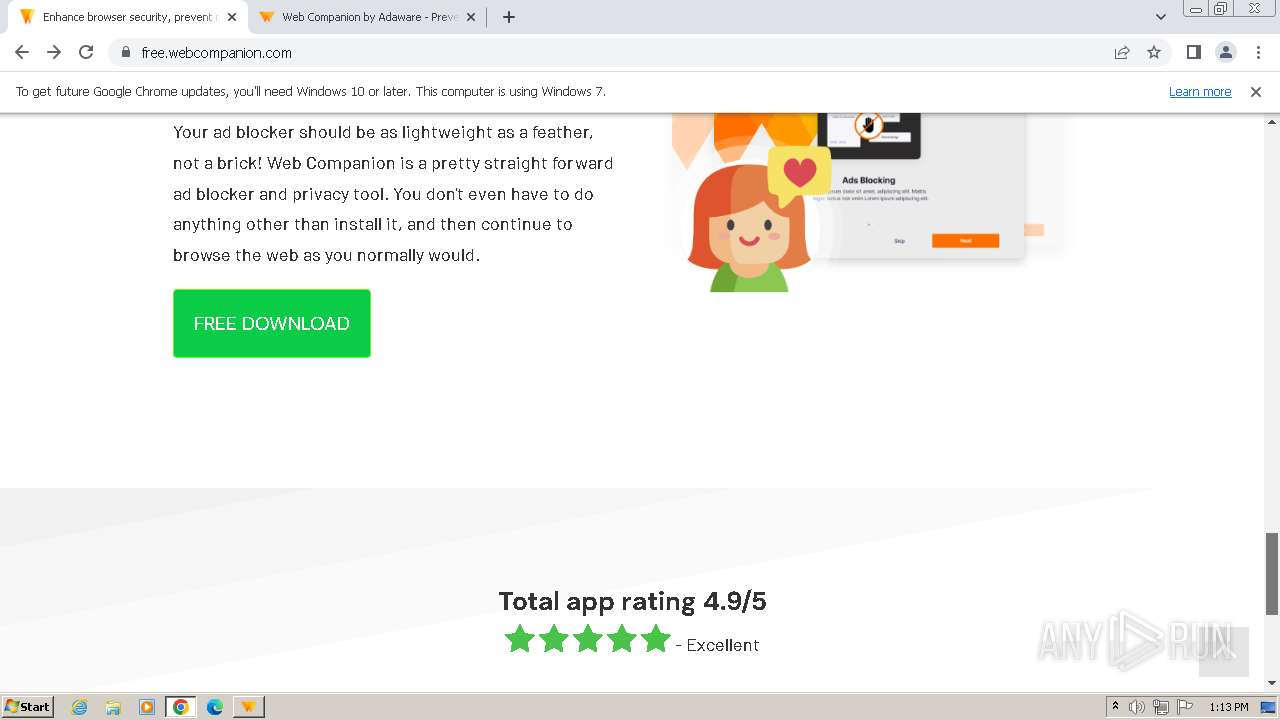Open the browser side panel
Screen dimensions: 1280x720
click(x=1193, y=52)
